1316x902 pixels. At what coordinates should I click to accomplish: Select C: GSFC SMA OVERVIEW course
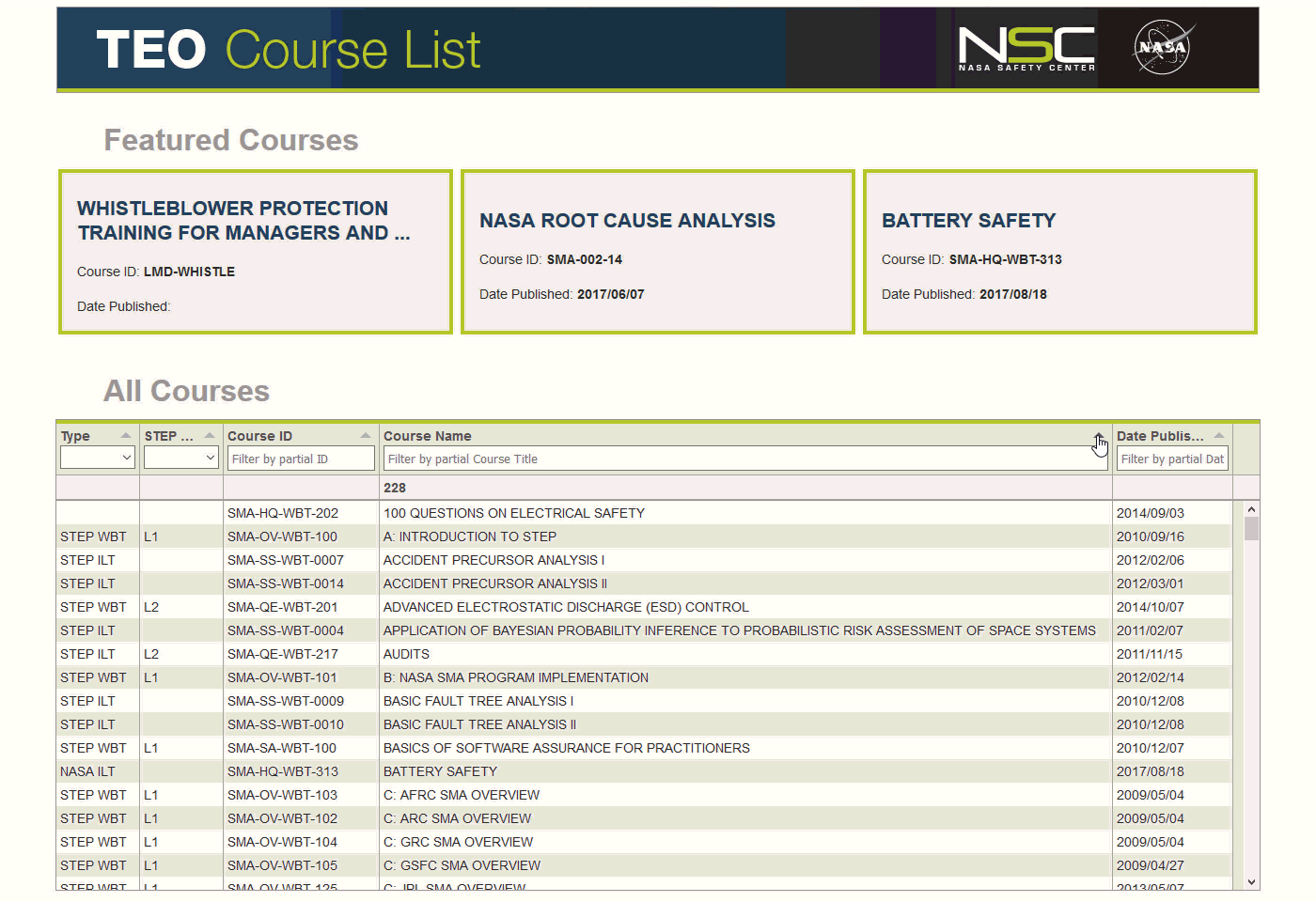click(462, 865)
